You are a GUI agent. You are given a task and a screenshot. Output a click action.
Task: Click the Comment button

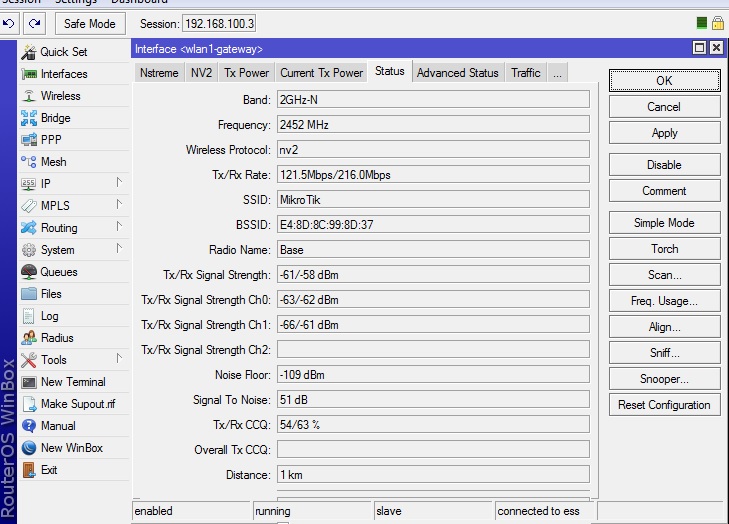pyautogui.click(x=664, y=191)
